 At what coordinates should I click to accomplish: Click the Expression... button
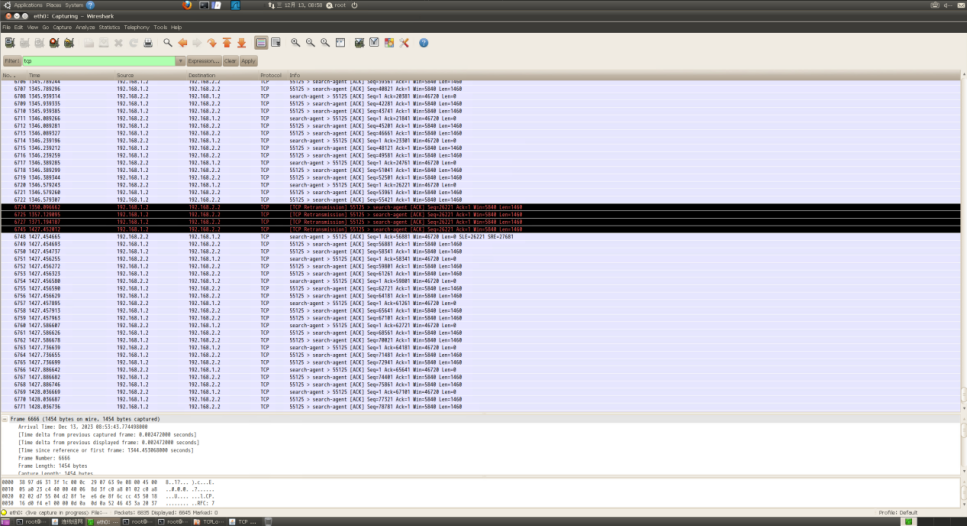click(203, 61)
